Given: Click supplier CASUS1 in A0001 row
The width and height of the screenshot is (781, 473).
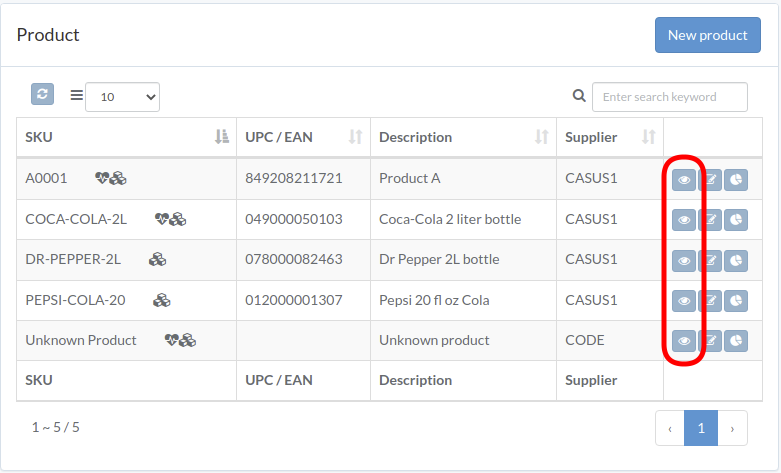Looking at the screenshot, I should 591,178.
